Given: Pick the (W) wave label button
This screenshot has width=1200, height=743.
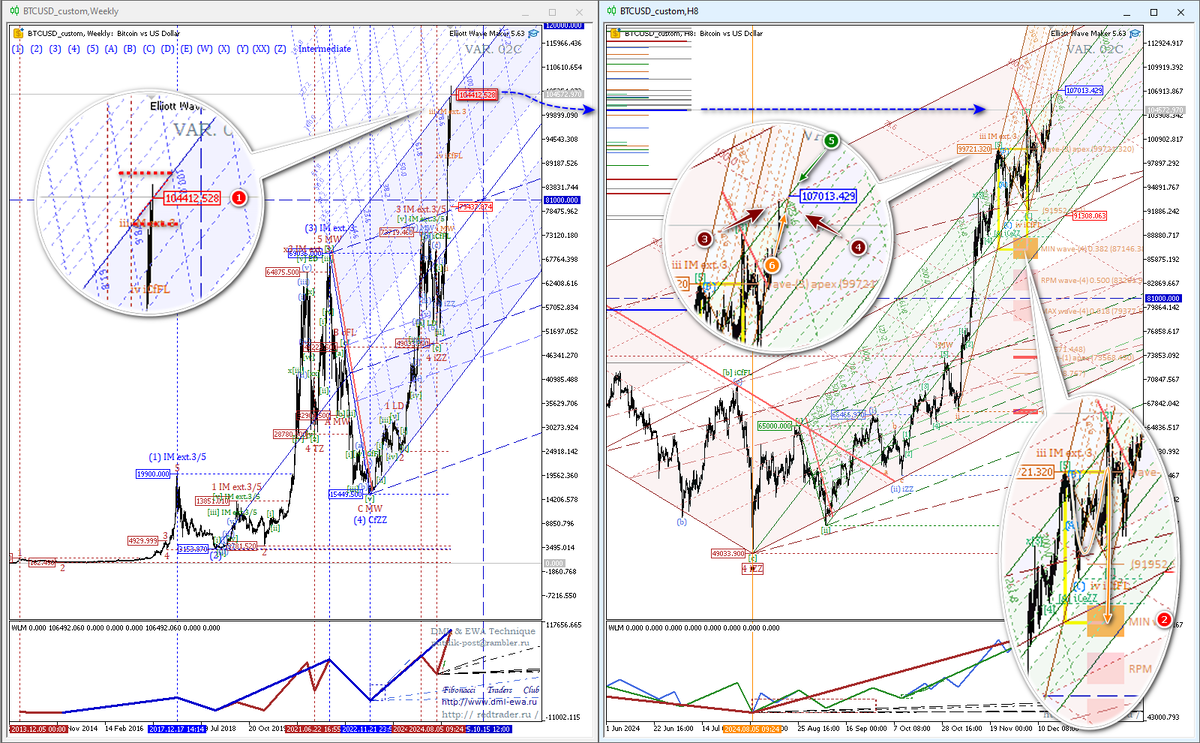Looking at the screenshot, I should click(x=204, y=49).
